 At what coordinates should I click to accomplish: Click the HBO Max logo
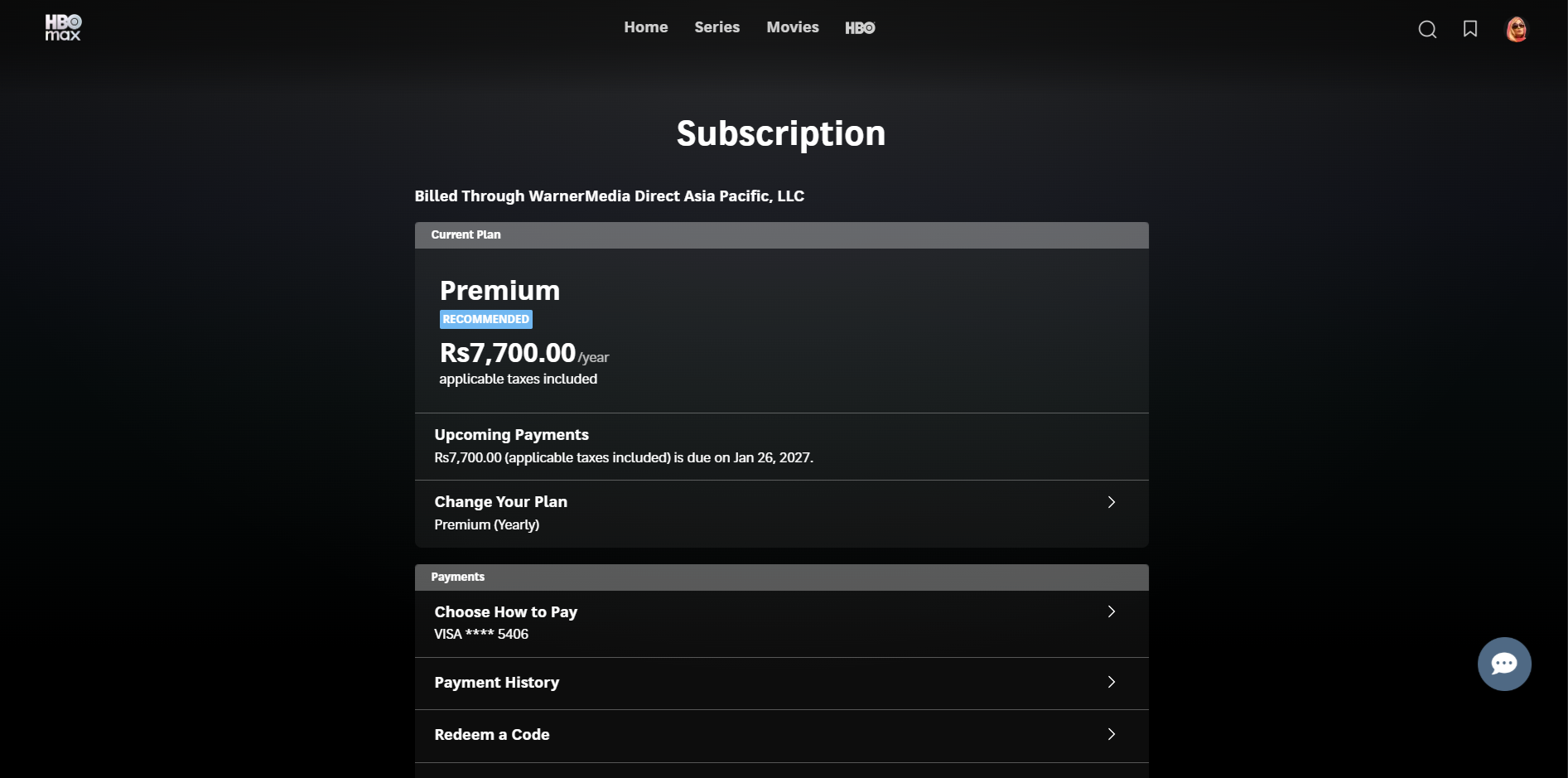click(63, 27)
